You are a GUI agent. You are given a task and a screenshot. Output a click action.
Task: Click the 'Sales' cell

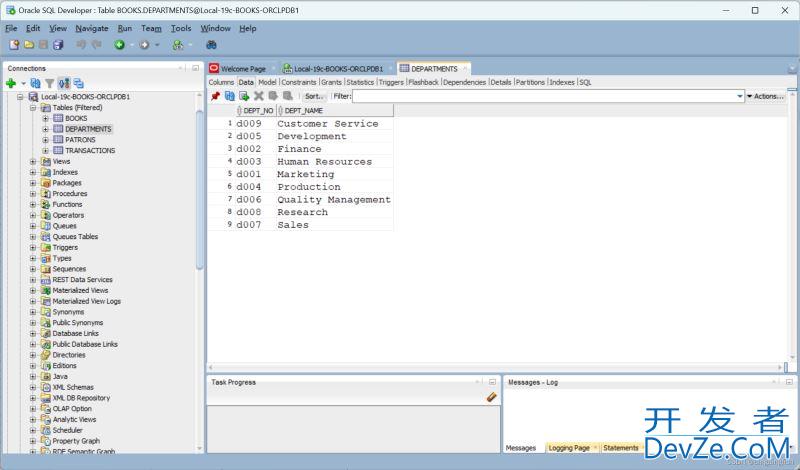[335, 225]
